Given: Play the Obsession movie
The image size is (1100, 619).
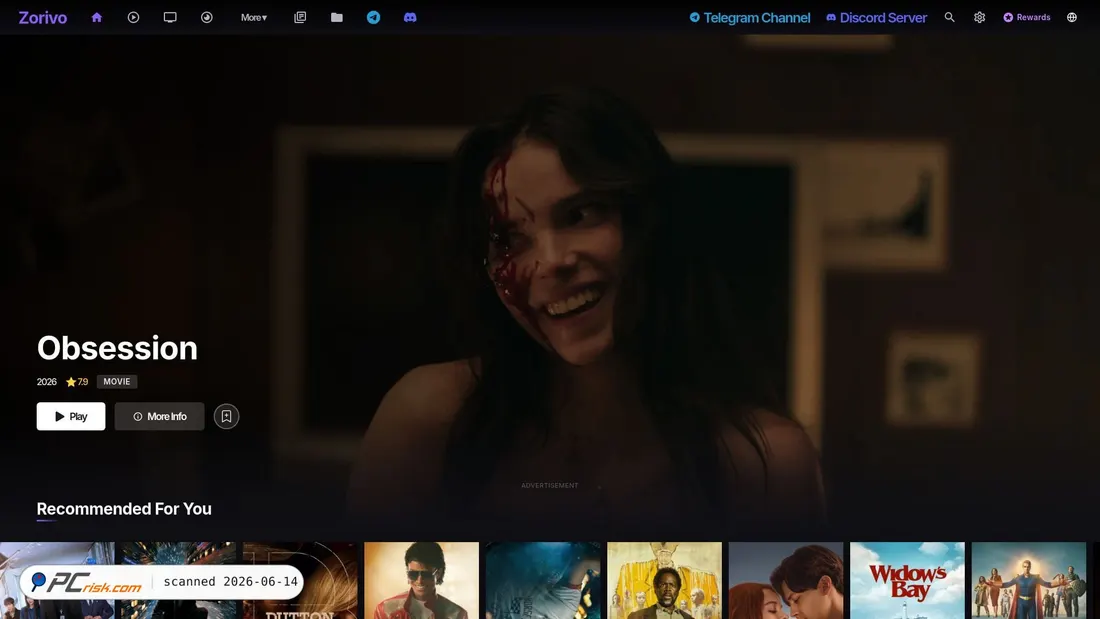Looking at the screenshot, I should pyautogui.click(x=71, y=416).
